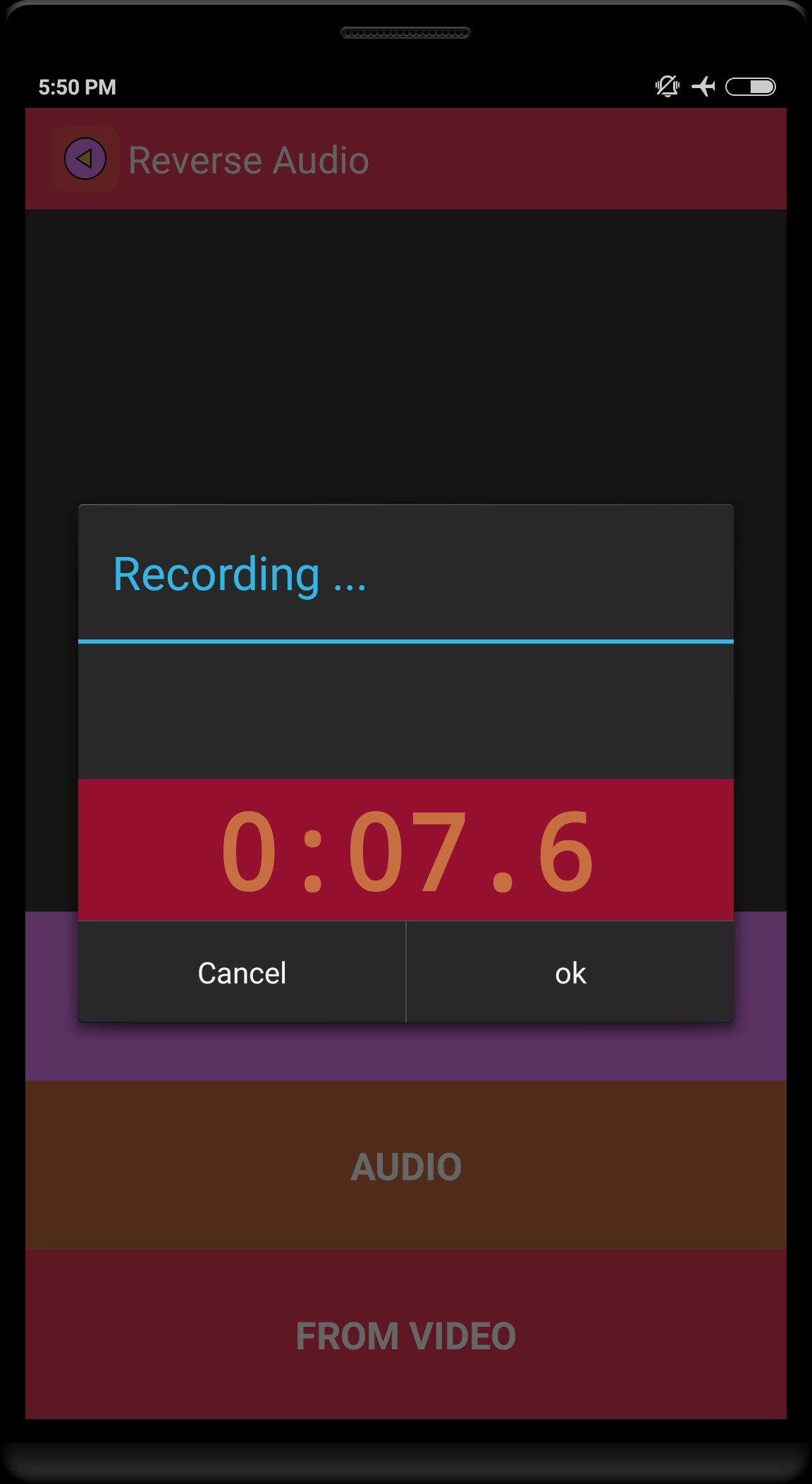This screenshot has height=1484, width=812.
Task: Tap the purple strip behind the dialog
Action: tap(406, 1052)
